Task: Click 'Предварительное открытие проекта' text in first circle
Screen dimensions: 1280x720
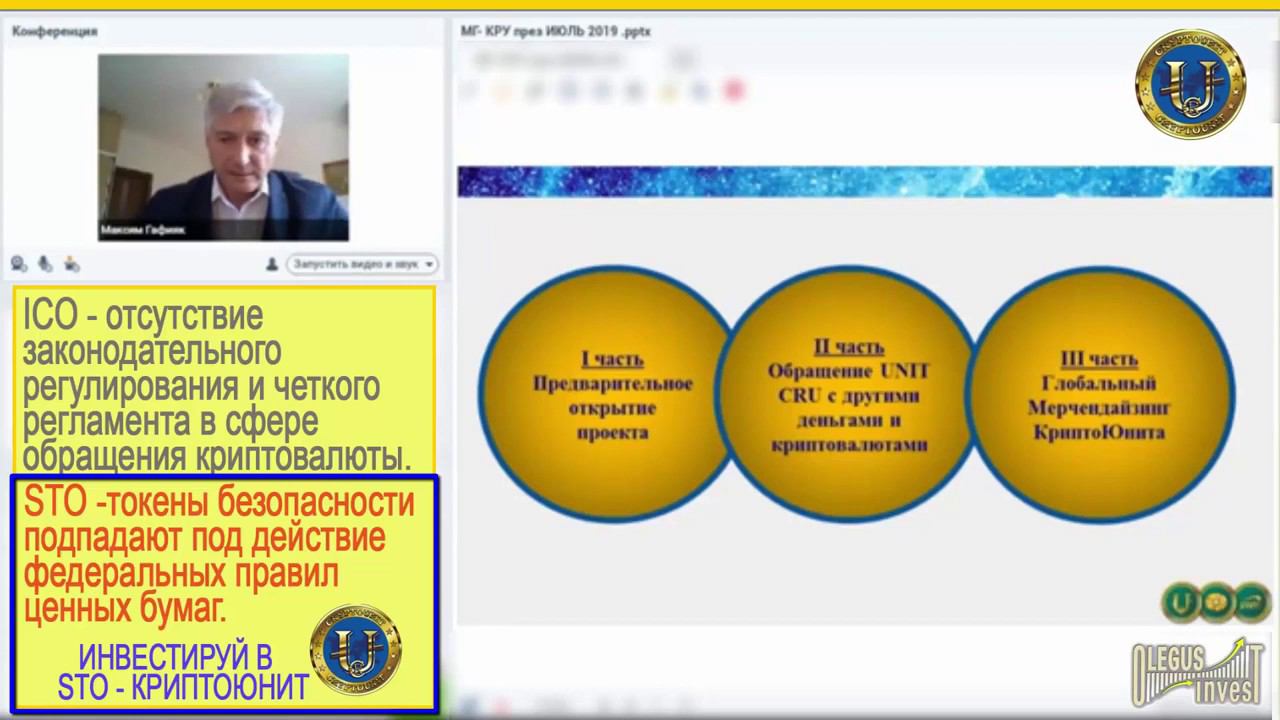Action: (x=612, y=408)
